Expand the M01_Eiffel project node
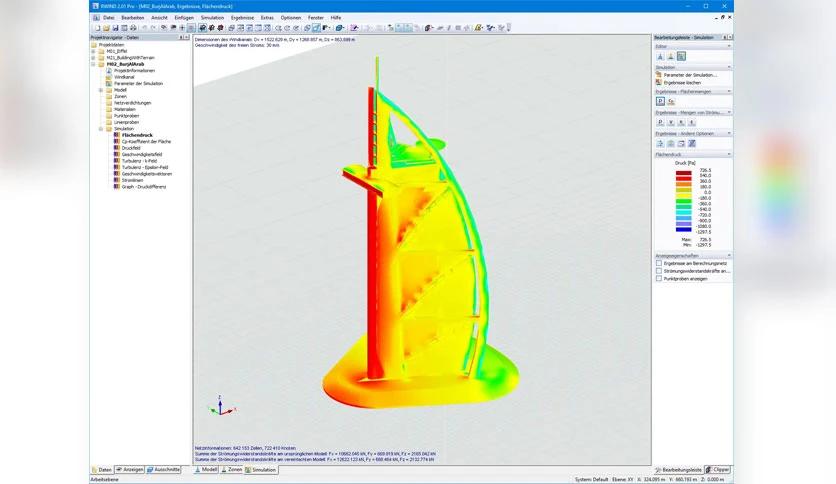 [94, 51]
